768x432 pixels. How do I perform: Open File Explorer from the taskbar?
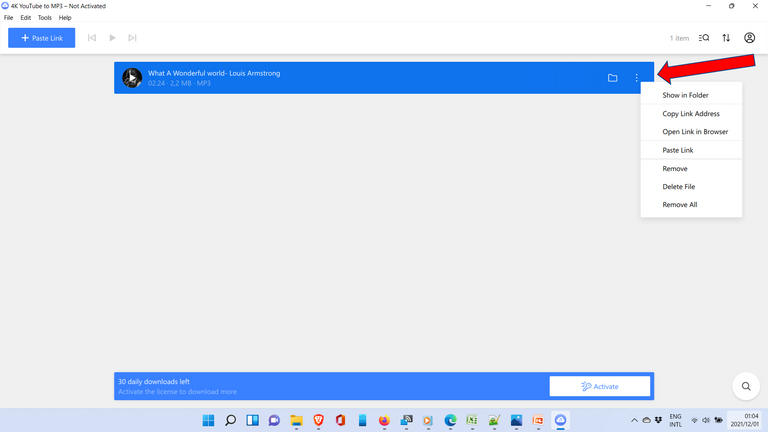(296, 420)
